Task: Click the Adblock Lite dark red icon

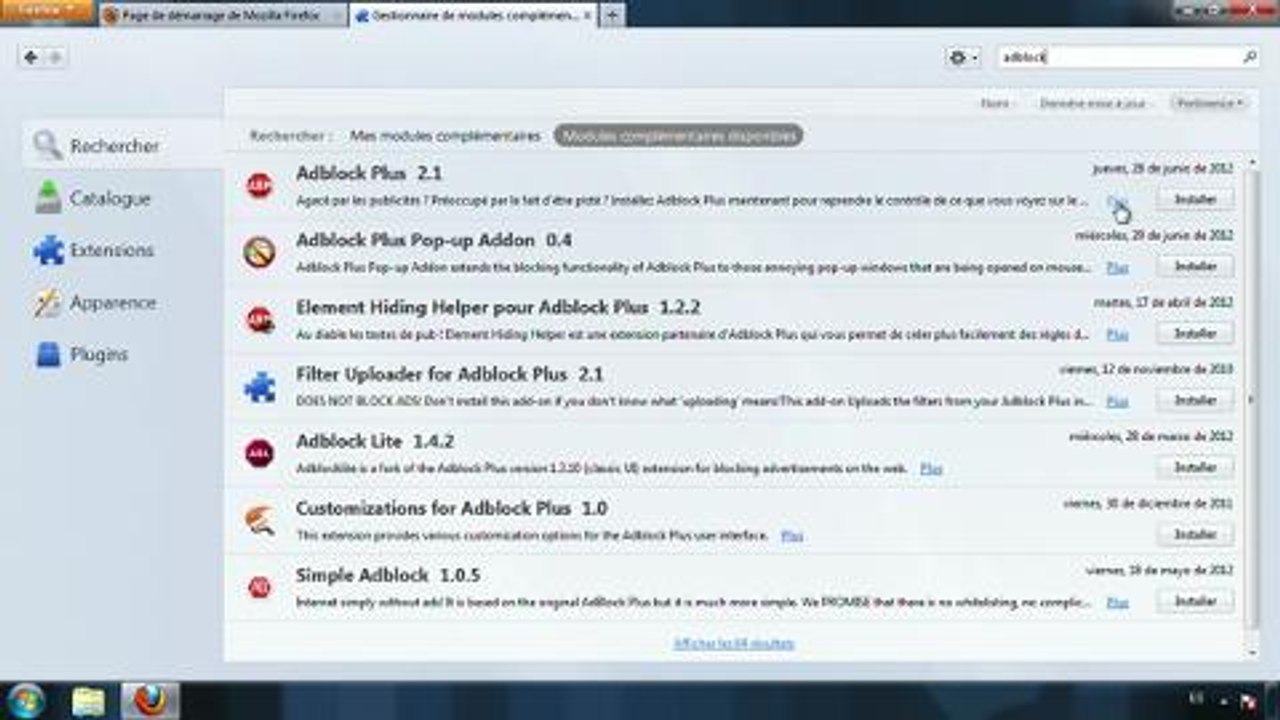Action: 259,453
